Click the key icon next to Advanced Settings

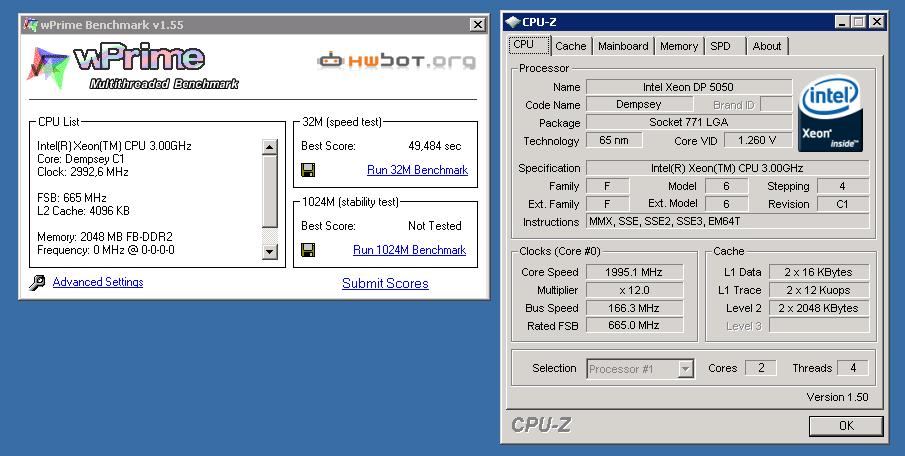[x=37, y=282]
